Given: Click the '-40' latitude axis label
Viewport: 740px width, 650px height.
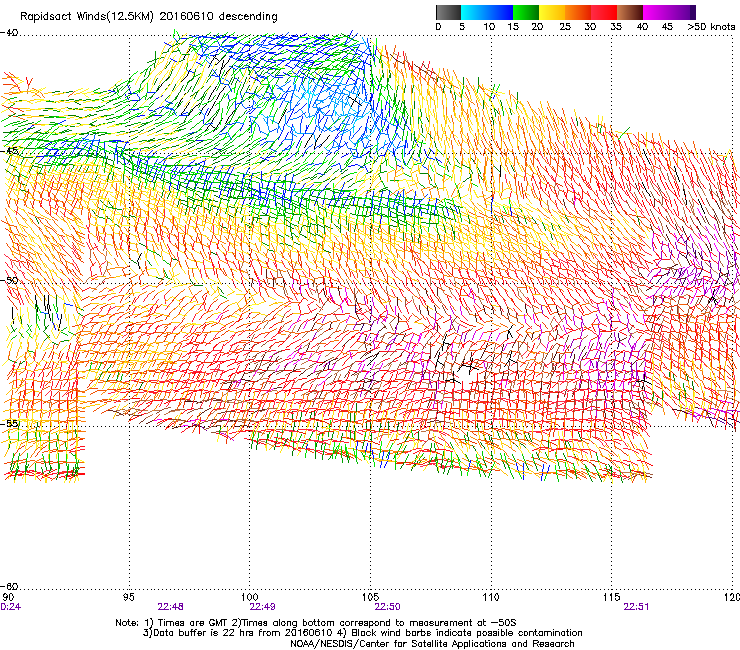Looking at the screenshot, I should coord(9,33).
